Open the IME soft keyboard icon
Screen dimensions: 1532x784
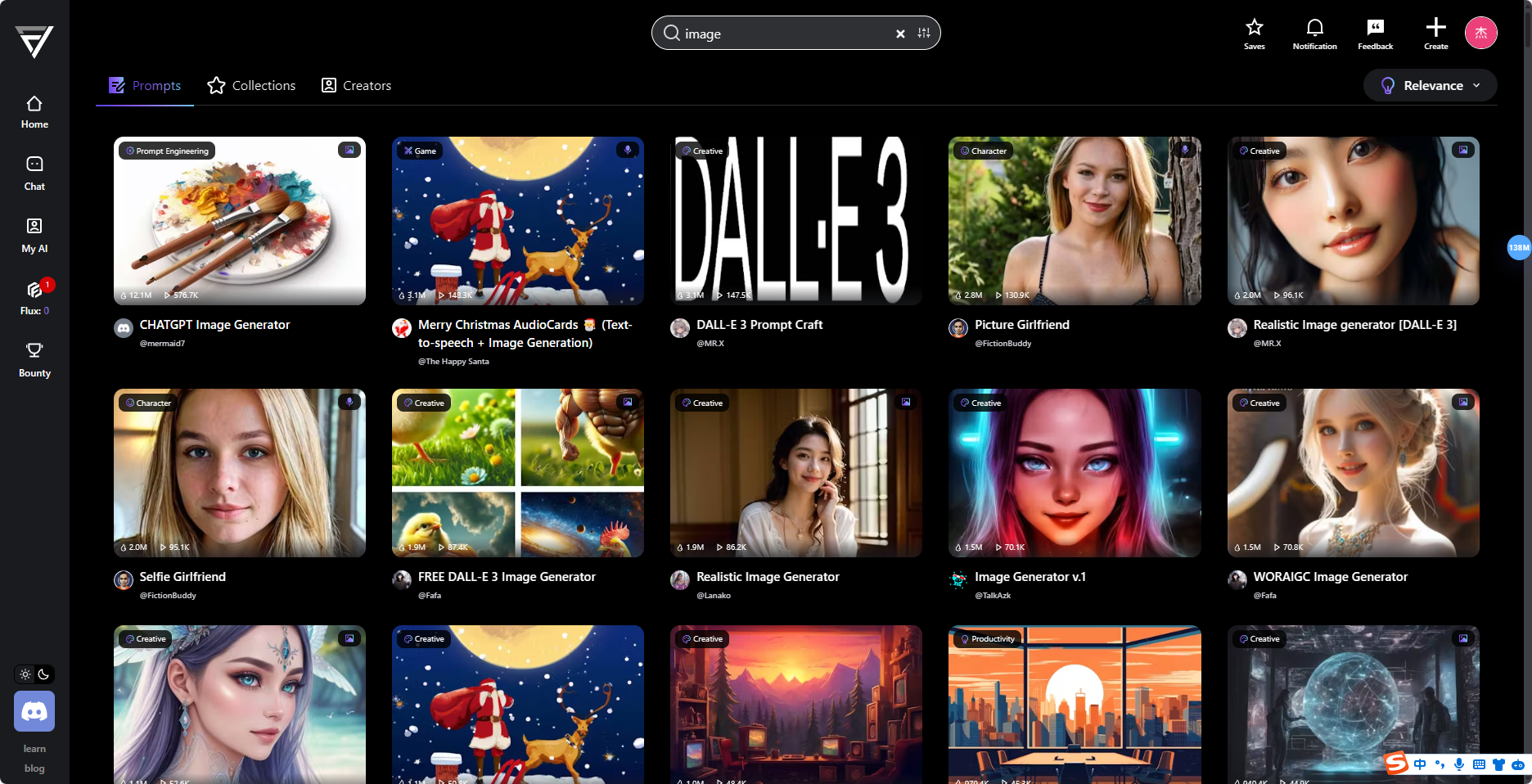pos(1479,764)
